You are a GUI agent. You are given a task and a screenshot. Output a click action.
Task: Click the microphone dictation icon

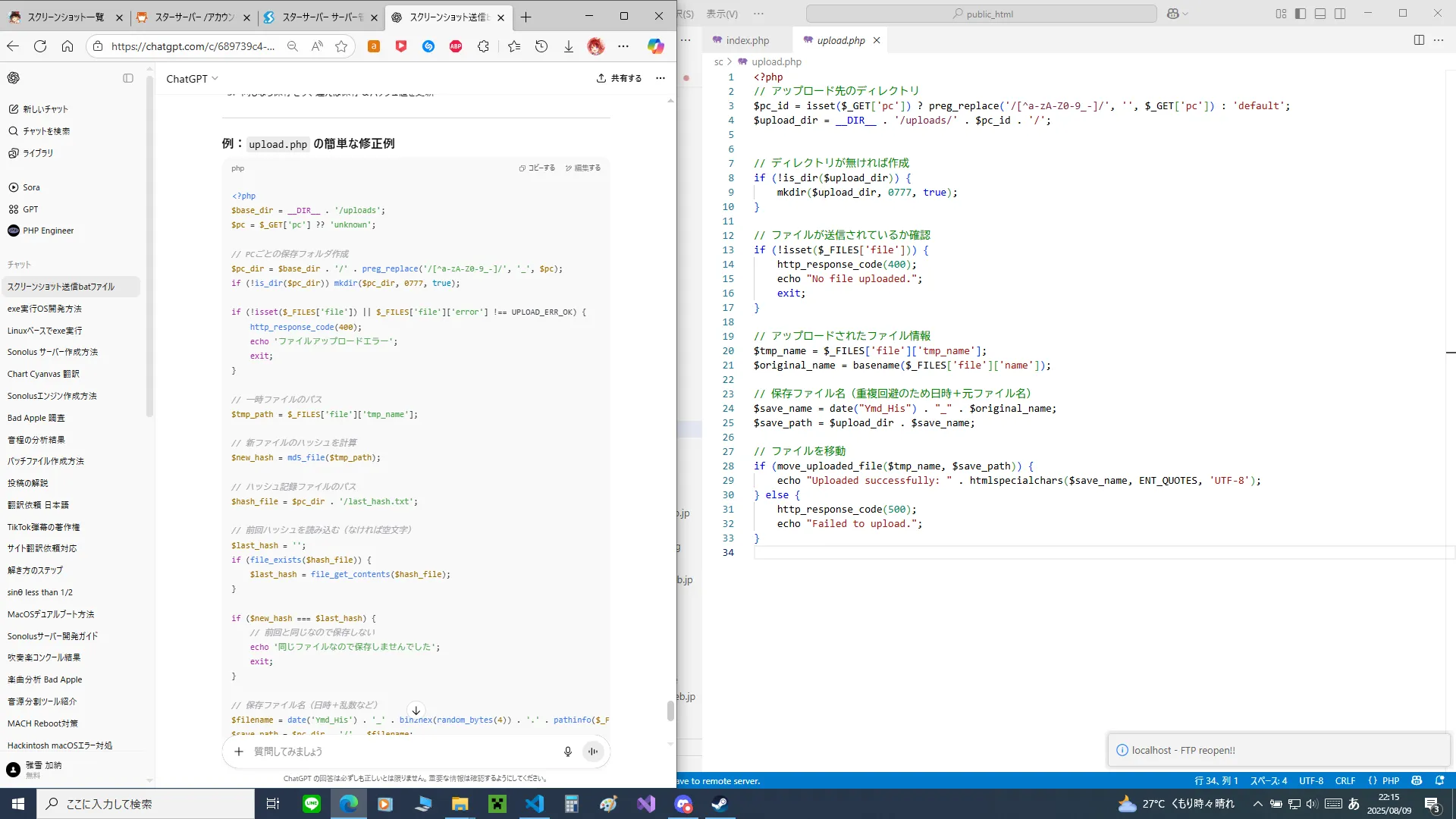pos(567,752)
